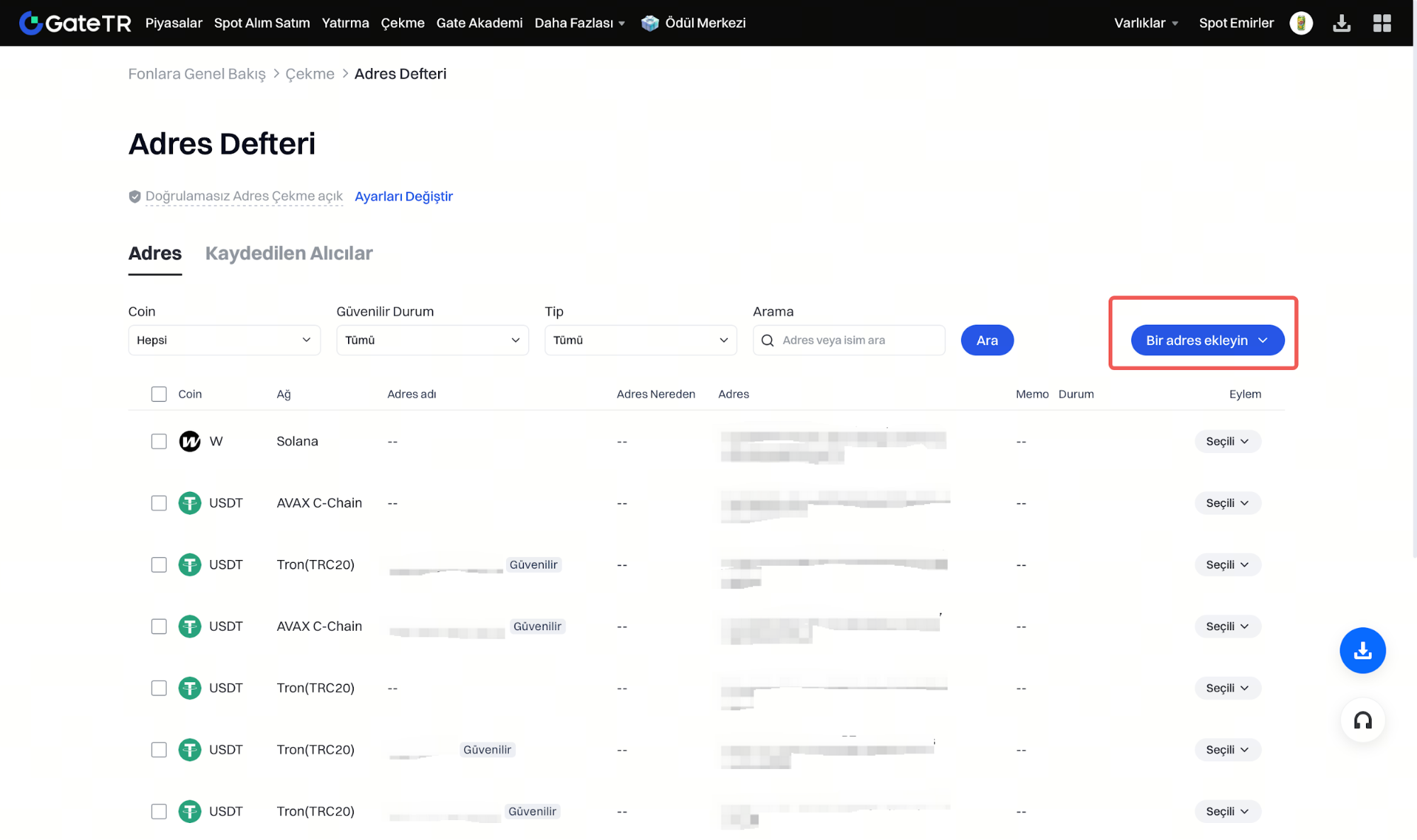Check the select-all checkbox in table header

(159, 394)
